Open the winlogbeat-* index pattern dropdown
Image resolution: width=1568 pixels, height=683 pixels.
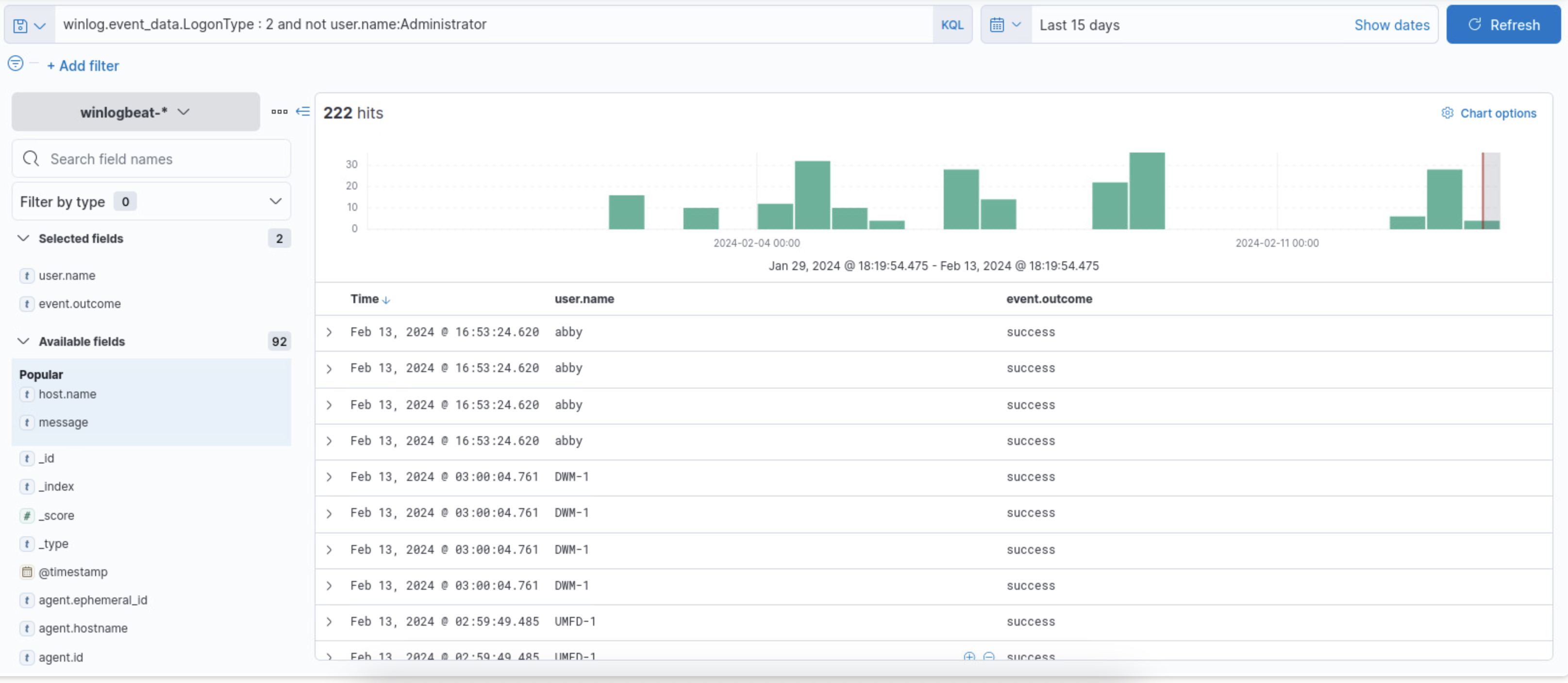pyautogui.click(x=136, y=112)
